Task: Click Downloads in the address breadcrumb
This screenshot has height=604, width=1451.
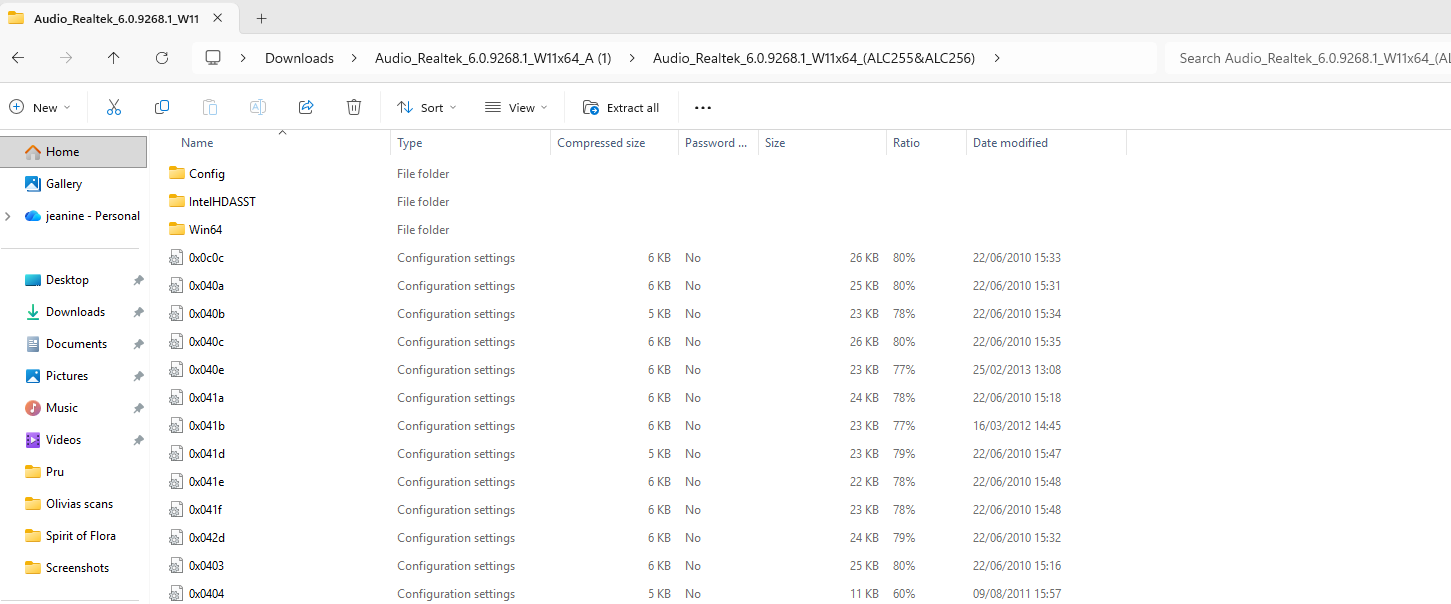Action: point(299,58)
